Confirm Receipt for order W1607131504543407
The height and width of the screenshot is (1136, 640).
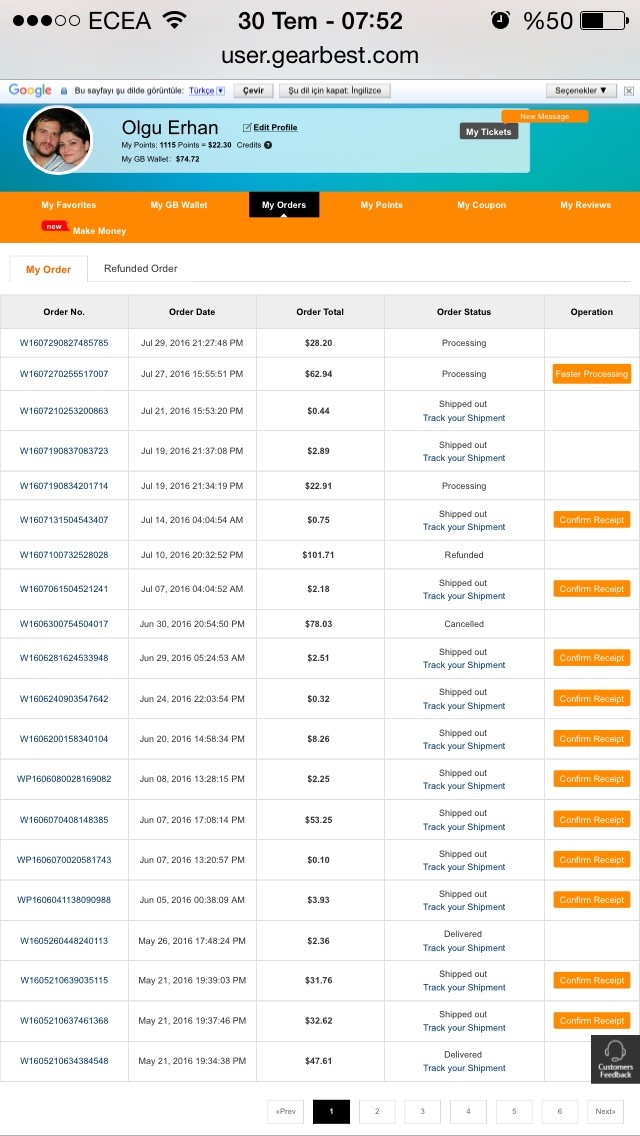tap(591, 519)
